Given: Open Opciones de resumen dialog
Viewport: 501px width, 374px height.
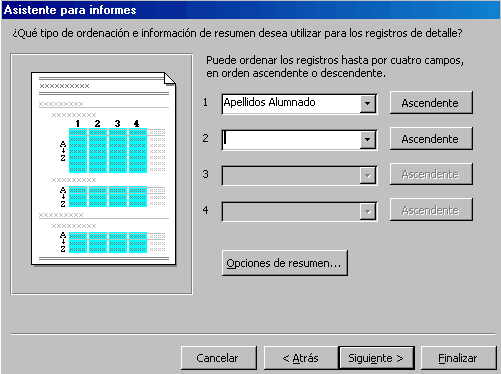Looking at the screenshot, I should click(285, 263).
